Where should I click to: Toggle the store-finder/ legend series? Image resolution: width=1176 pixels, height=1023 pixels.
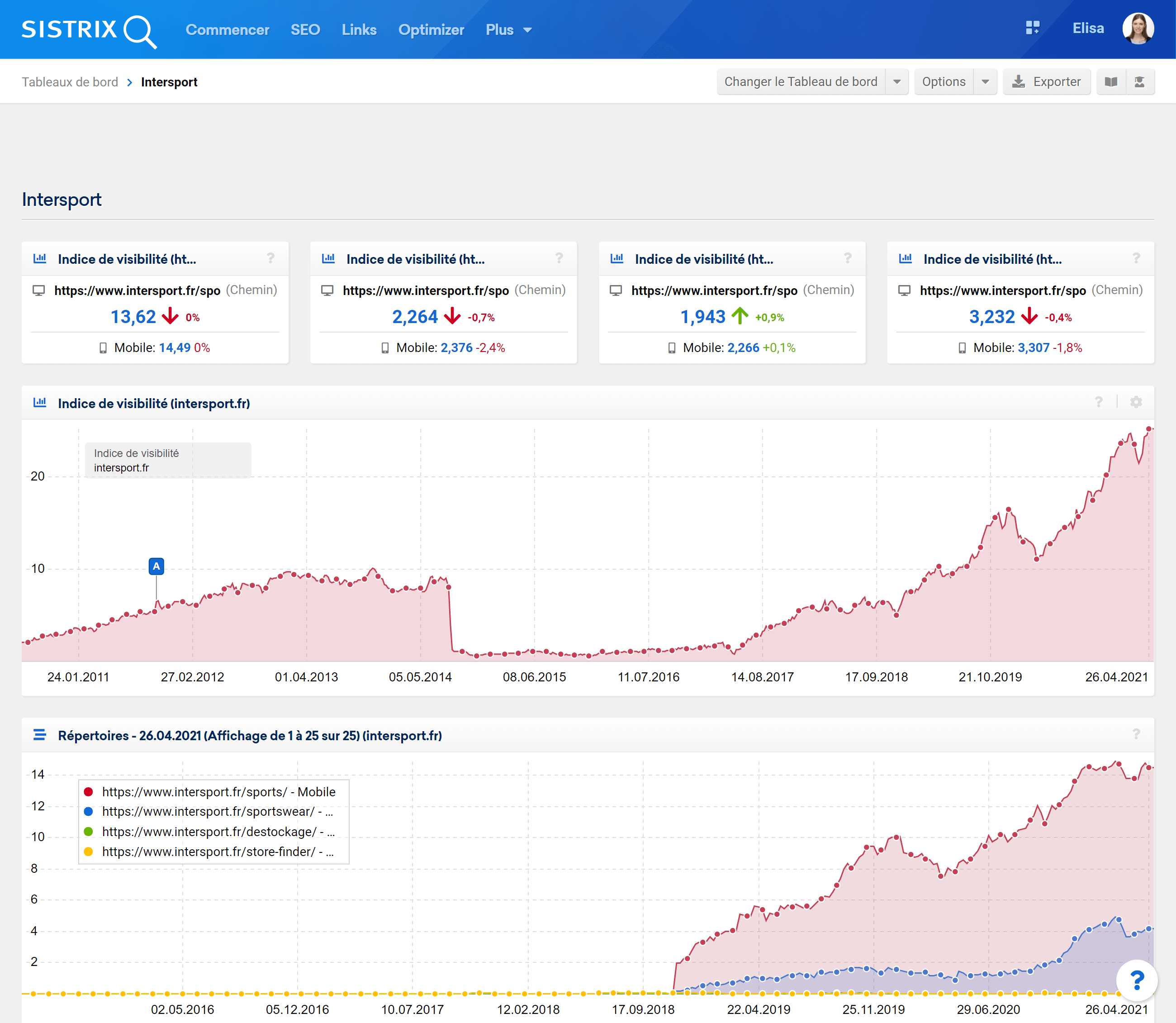tap(209, 852)
